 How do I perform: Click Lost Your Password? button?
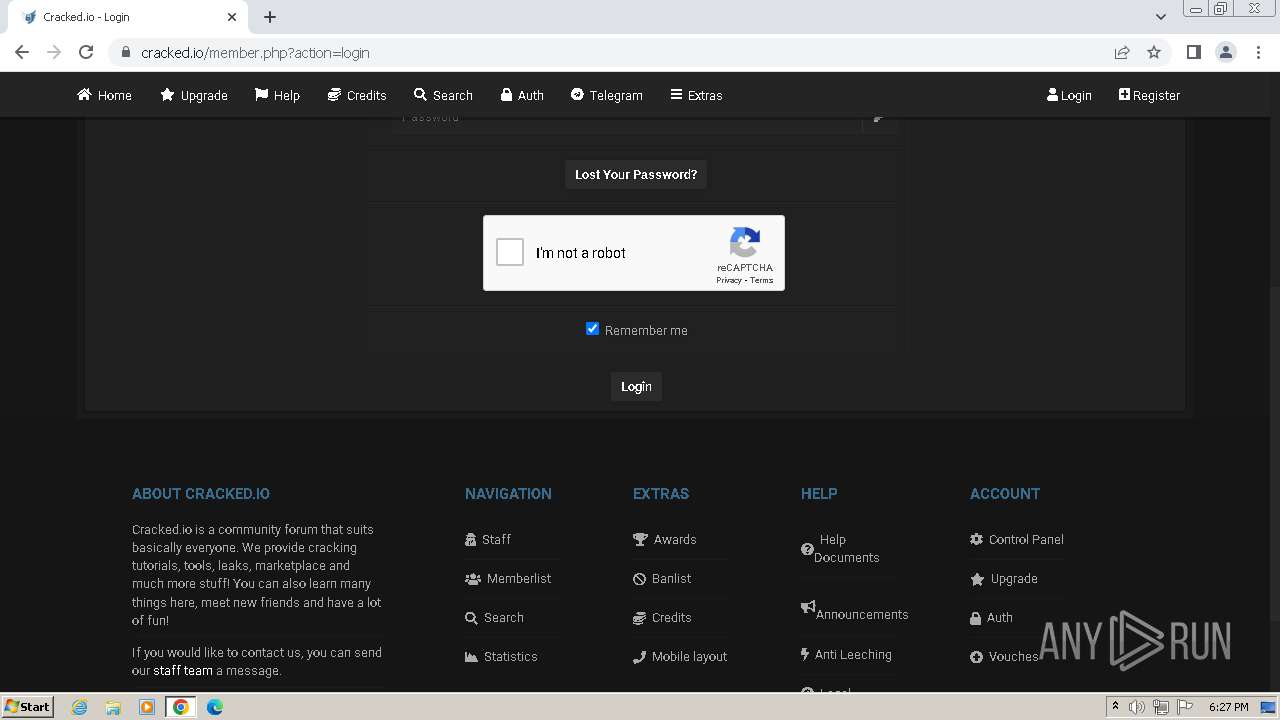coord(636,174)
